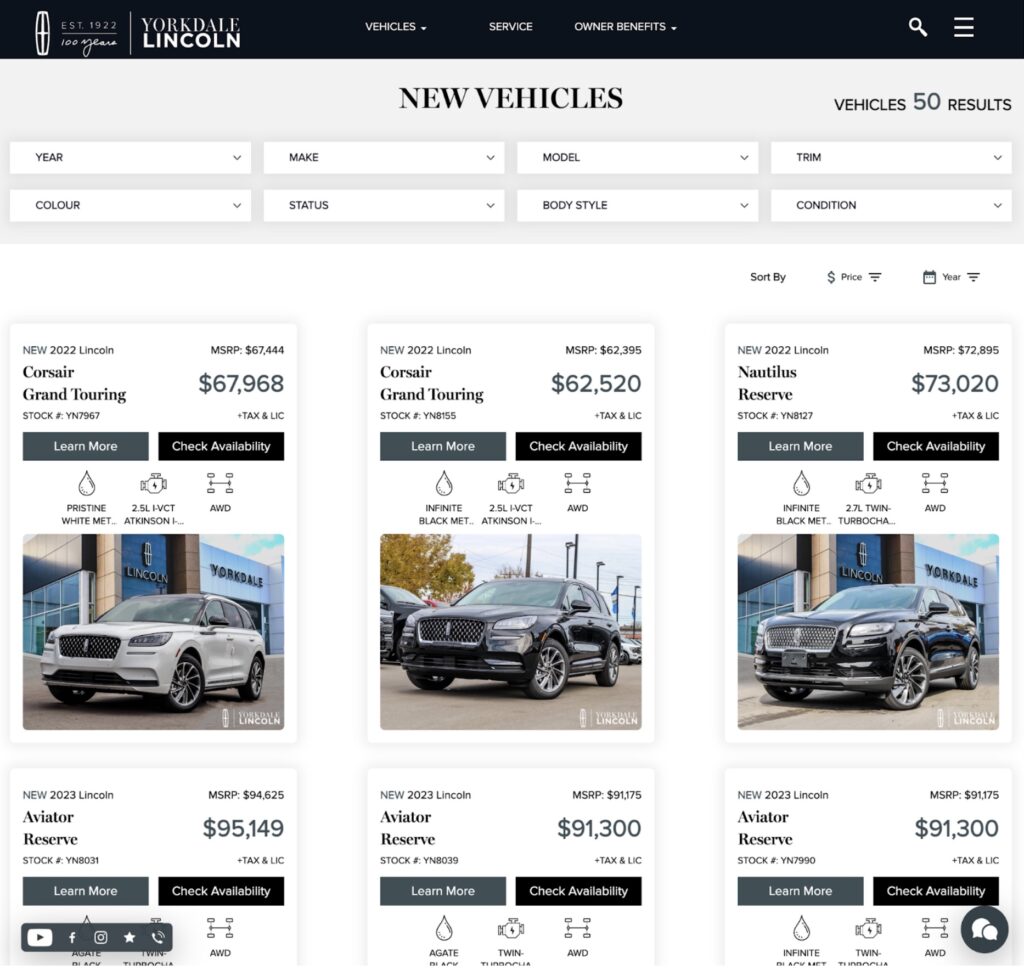
Task: Click the dollar sign Price sort icon
Action: pyautogui.click(x=831, y=277)
